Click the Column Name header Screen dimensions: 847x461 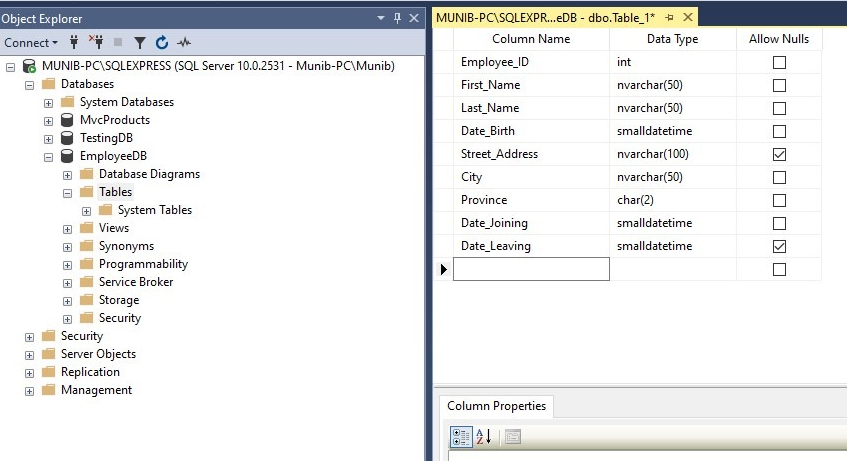pos(531,39)
